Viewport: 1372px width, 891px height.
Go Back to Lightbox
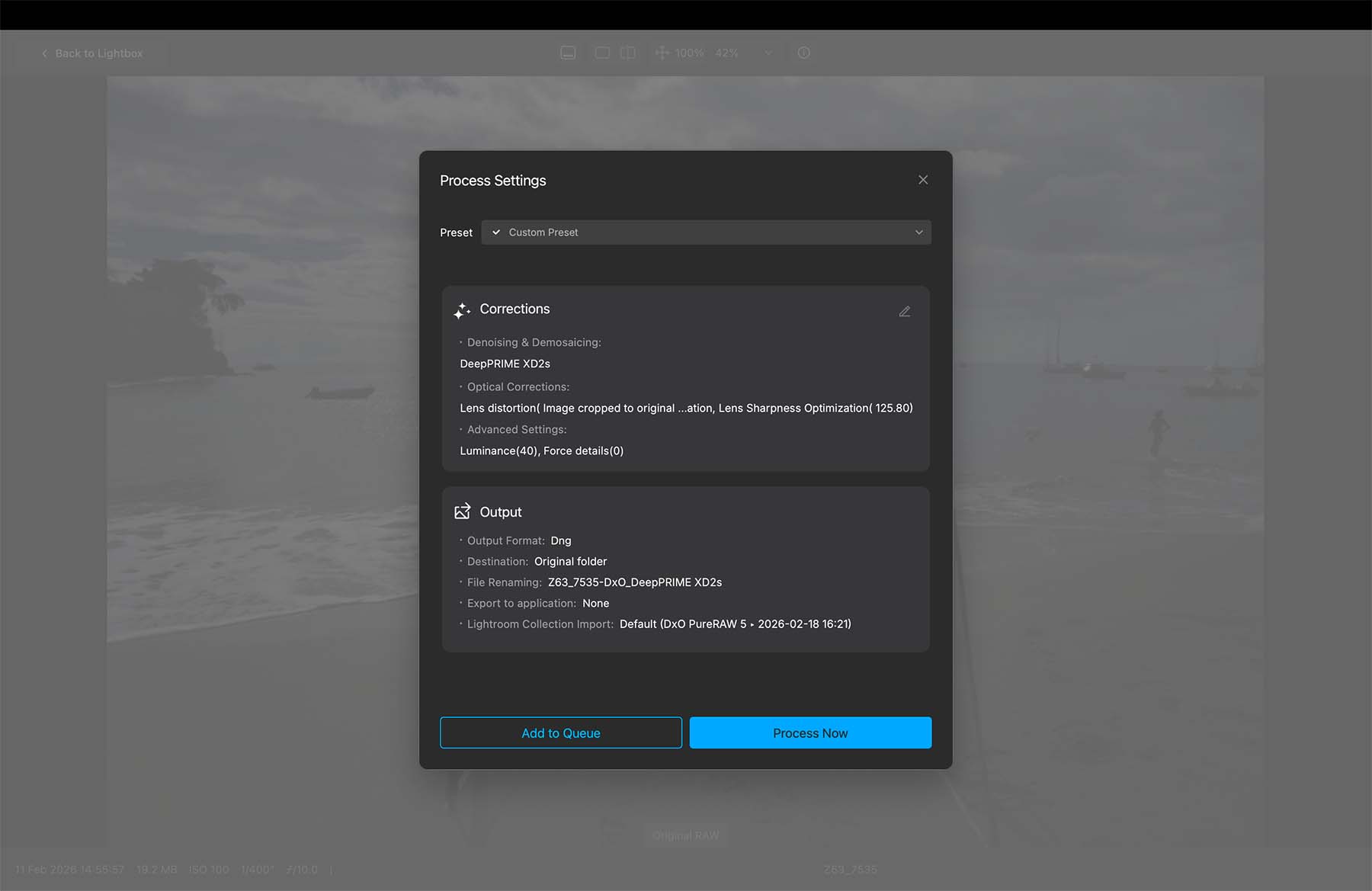92,53
